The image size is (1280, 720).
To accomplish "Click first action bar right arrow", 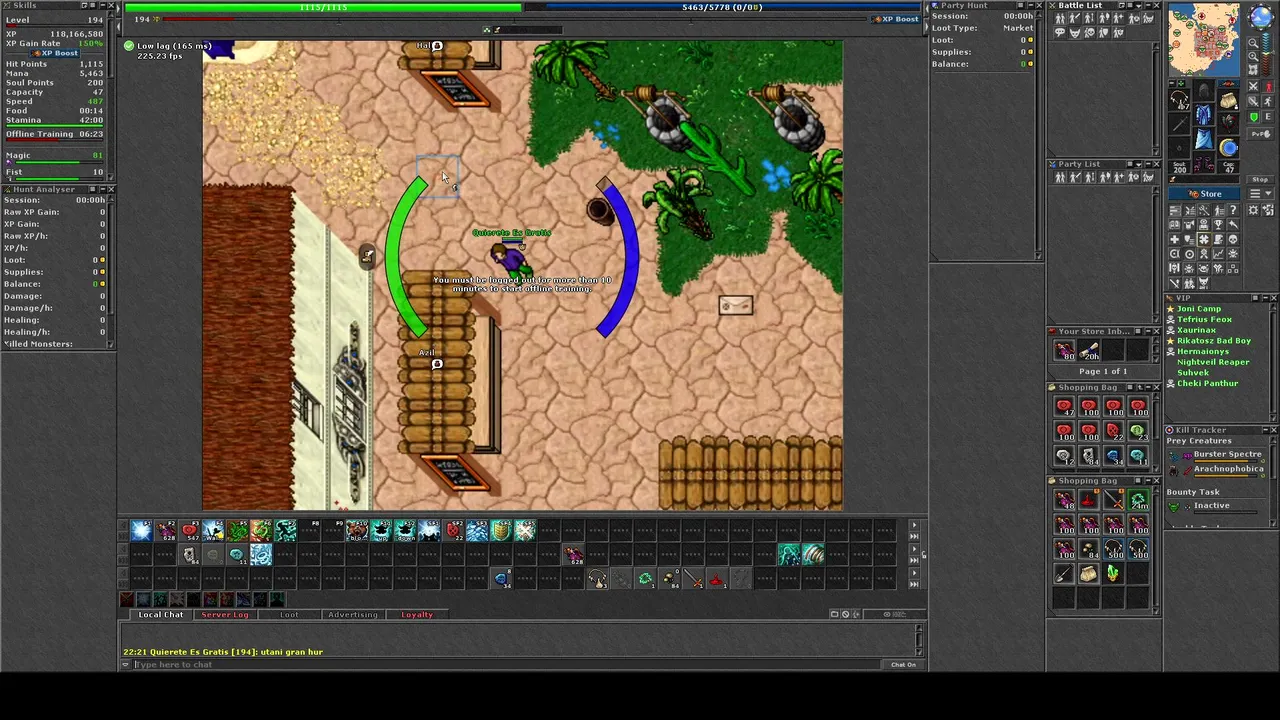I will (913, 524).
